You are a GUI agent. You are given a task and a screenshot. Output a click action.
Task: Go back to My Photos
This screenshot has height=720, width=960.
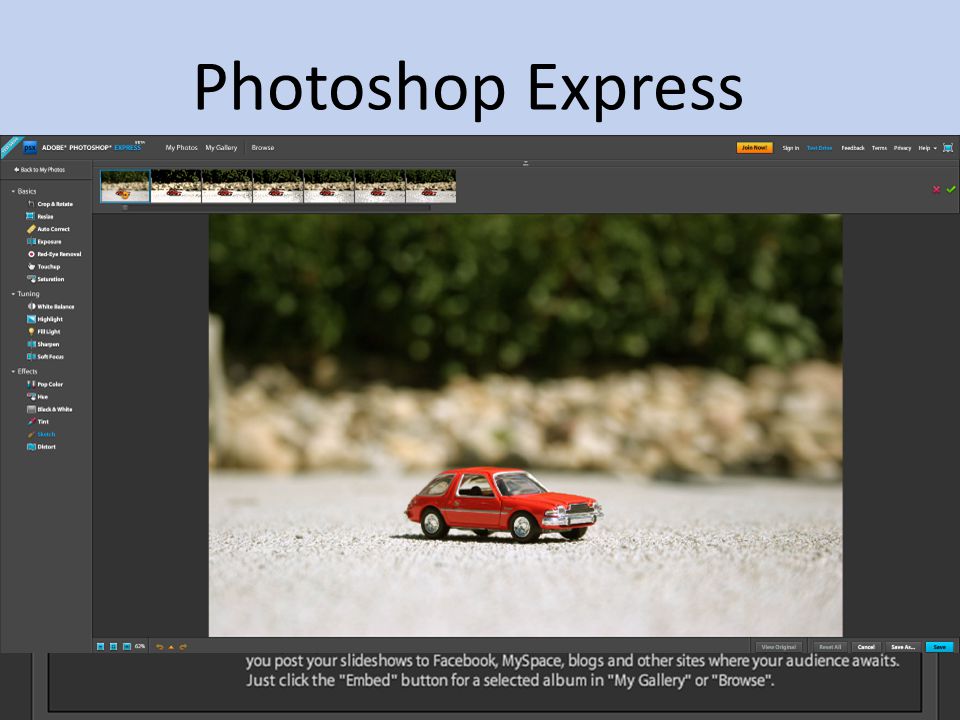39,170
